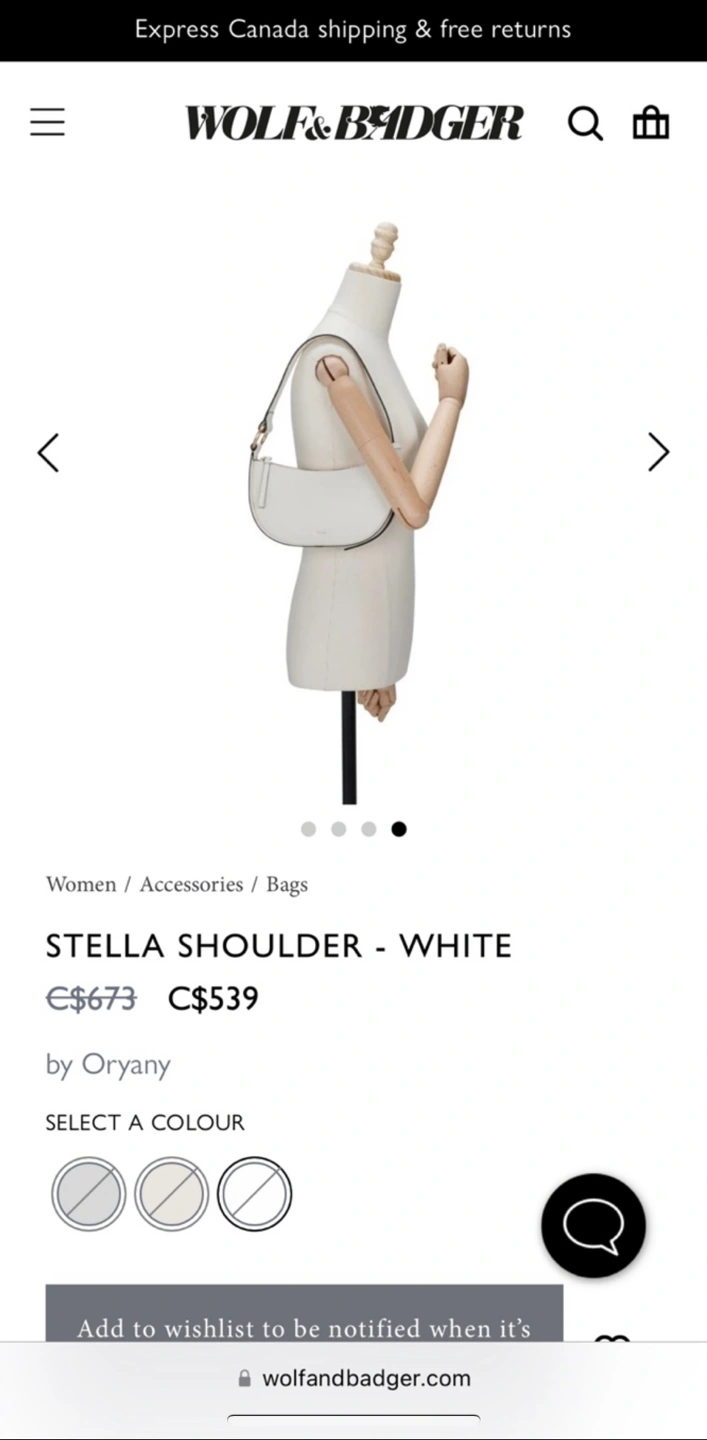Tap the search magnifier icon
The width and height of the screenshot is (707, 1440).
585,124
